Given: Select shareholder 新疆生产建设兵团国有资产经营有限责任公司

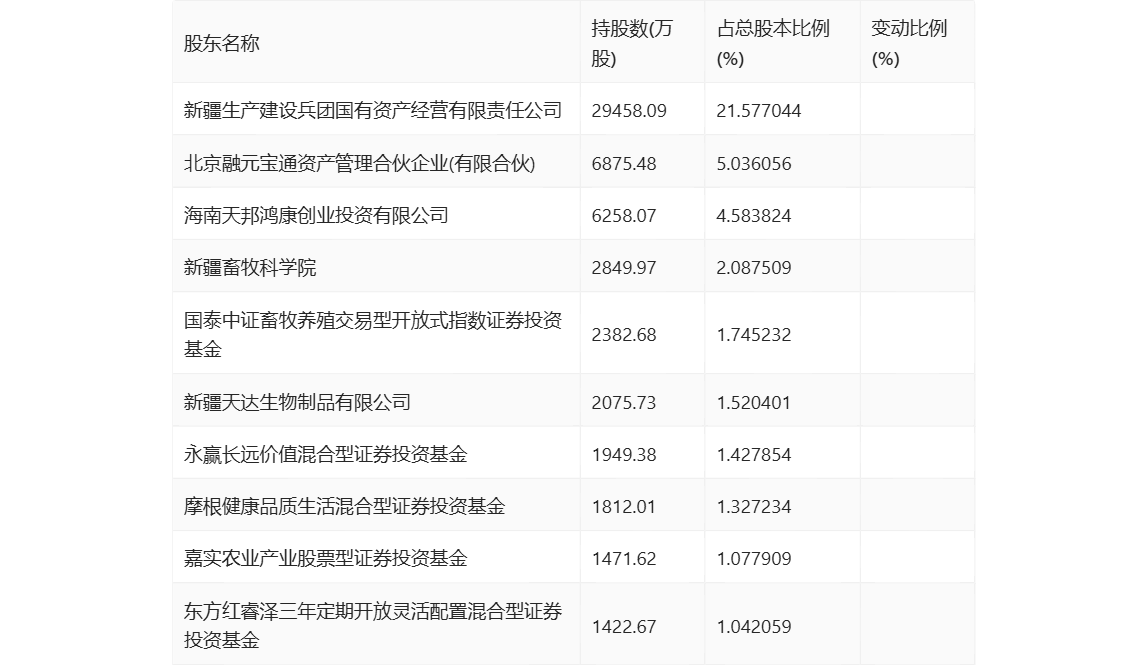Looking at the screenshot, I should [x=373, y=110].
